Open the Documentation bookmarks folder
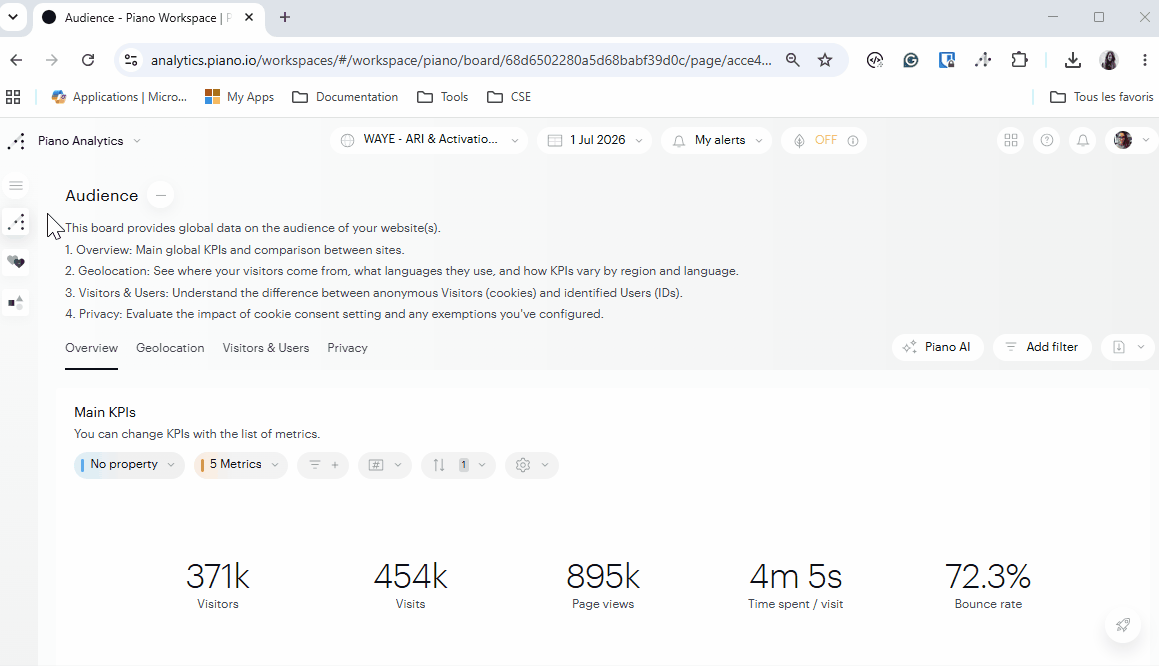This screenshot has height=666, width=1159. point(345,97)
